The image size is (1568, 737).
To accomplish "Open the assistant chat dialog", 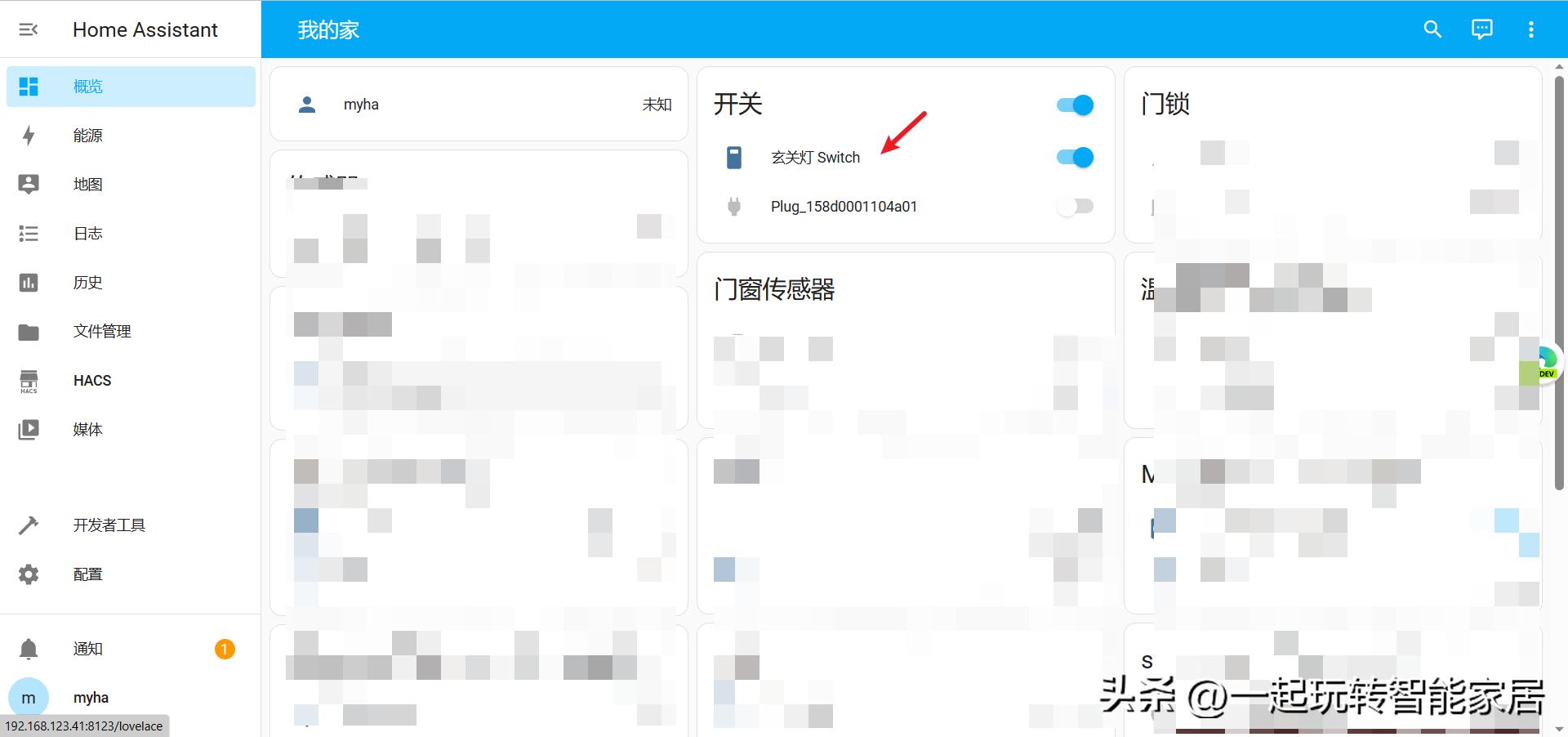I will click(1481, 29).
